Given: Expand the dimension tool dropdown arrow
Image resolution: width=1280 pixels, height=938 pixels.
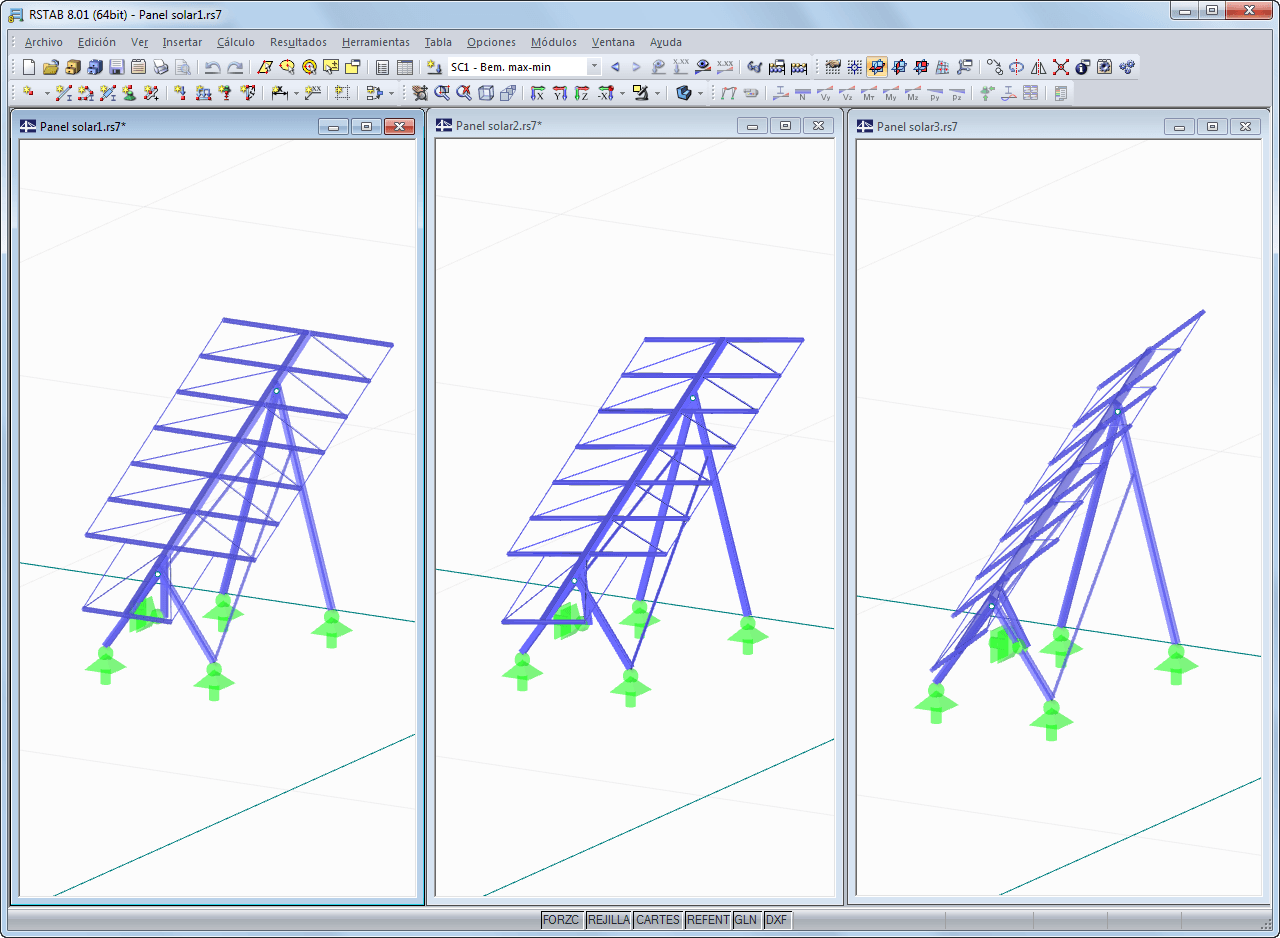Looking at the screenshot, I should (x=296, y=93).
